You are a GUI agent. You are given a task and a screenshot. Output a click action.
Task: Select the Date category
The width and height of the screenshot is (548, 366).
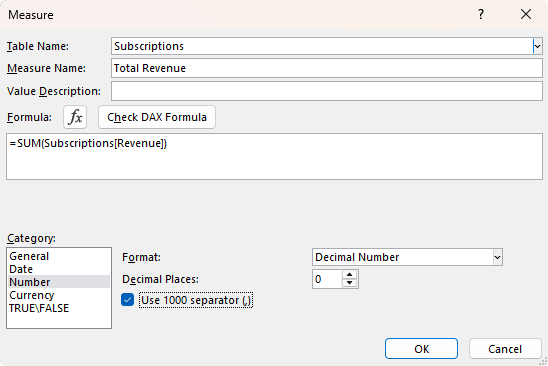(59, 269)
